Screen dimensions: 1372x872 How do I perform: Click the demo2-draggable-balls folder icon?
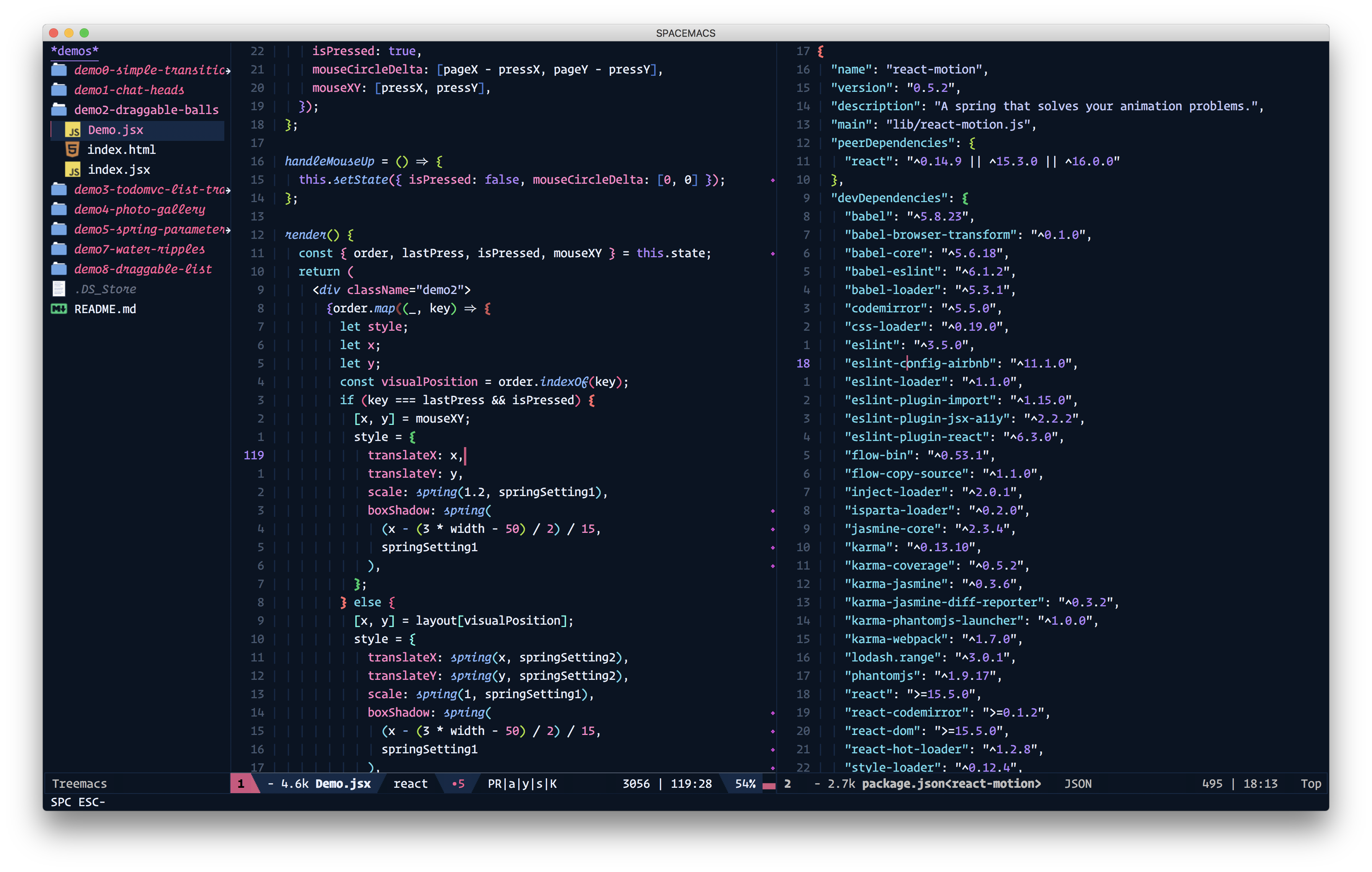coord(59,110)
